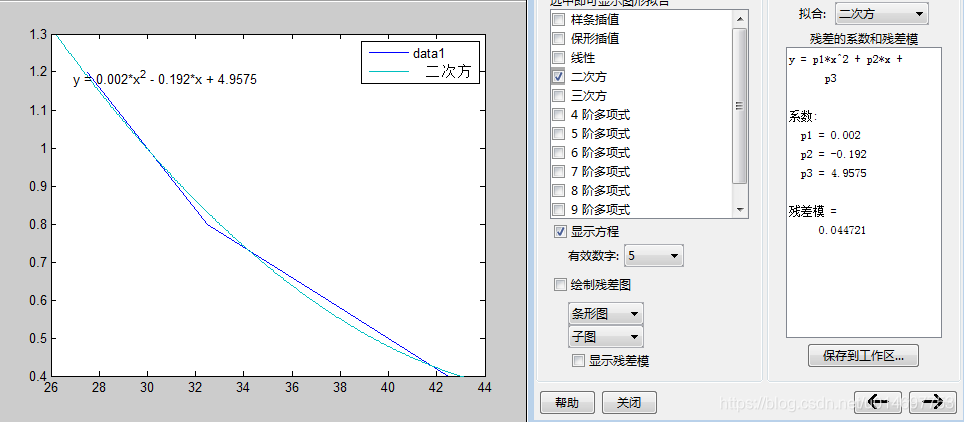964x422 pixels.
Task: Uncheck the 二次方 fit checkbox
Action: click(x=559, y=77)
